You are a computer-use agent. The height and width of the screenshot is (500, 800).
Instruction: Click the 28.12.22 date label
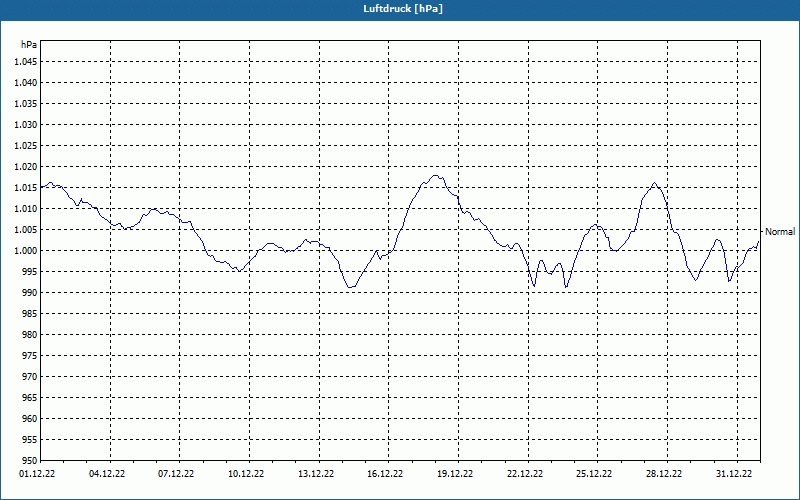click(x=664, y=473)
